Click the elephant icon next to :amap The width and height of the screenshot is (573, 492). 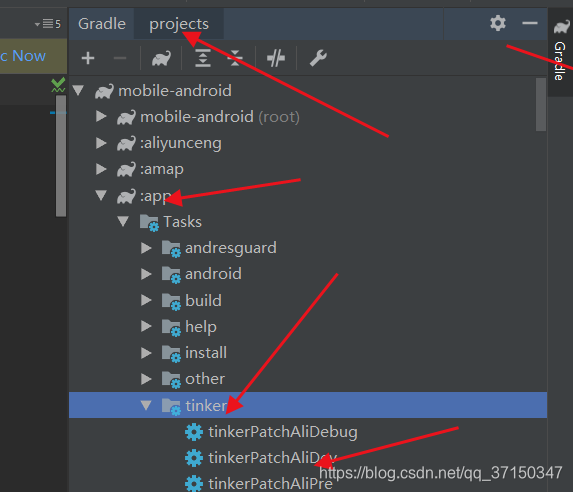click(126, 169)
